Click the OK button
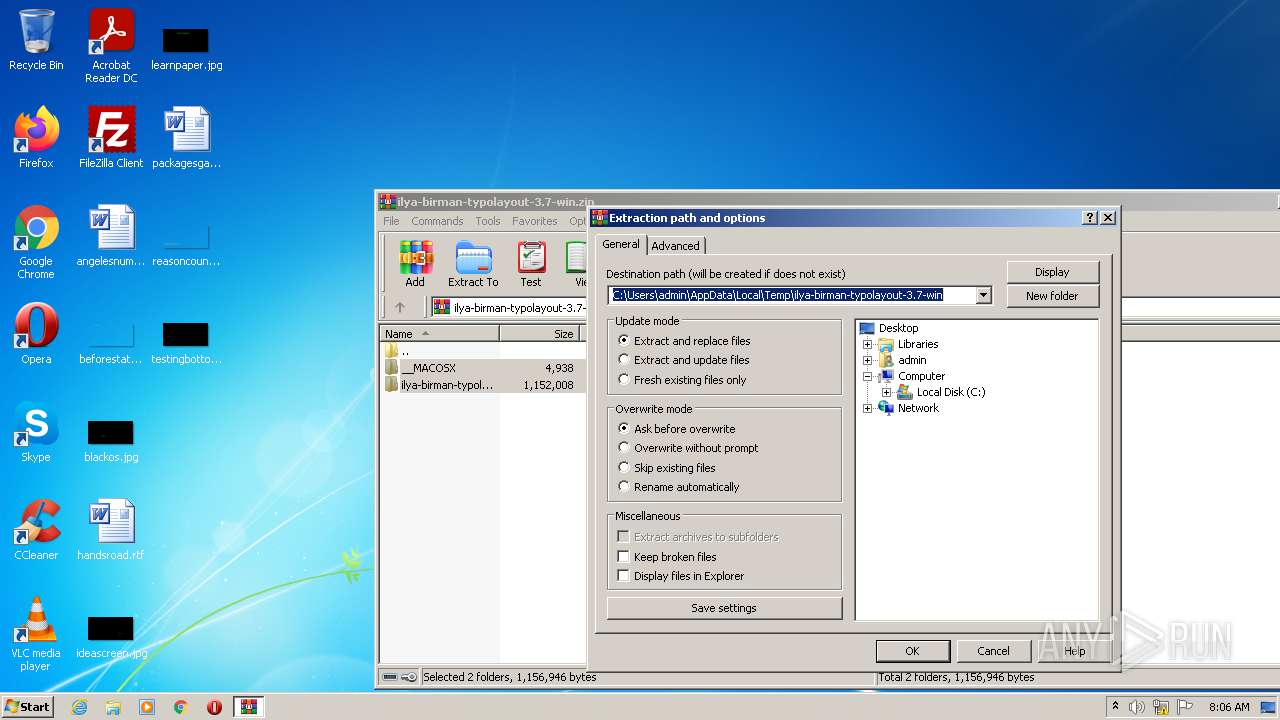 (x=912, y=651)
